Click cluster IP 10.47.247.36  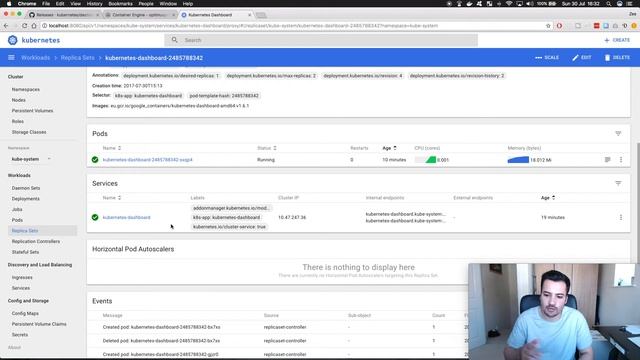tap(292, 217)
